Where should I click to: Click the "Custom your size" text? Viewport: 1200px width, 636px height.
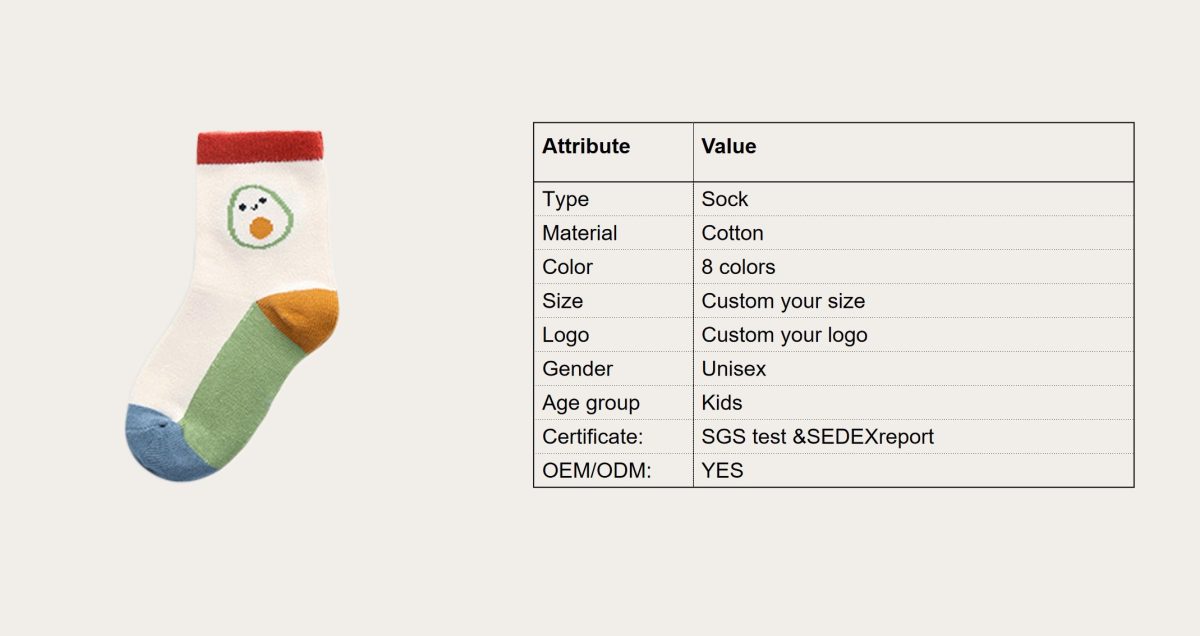coord(783,301)
